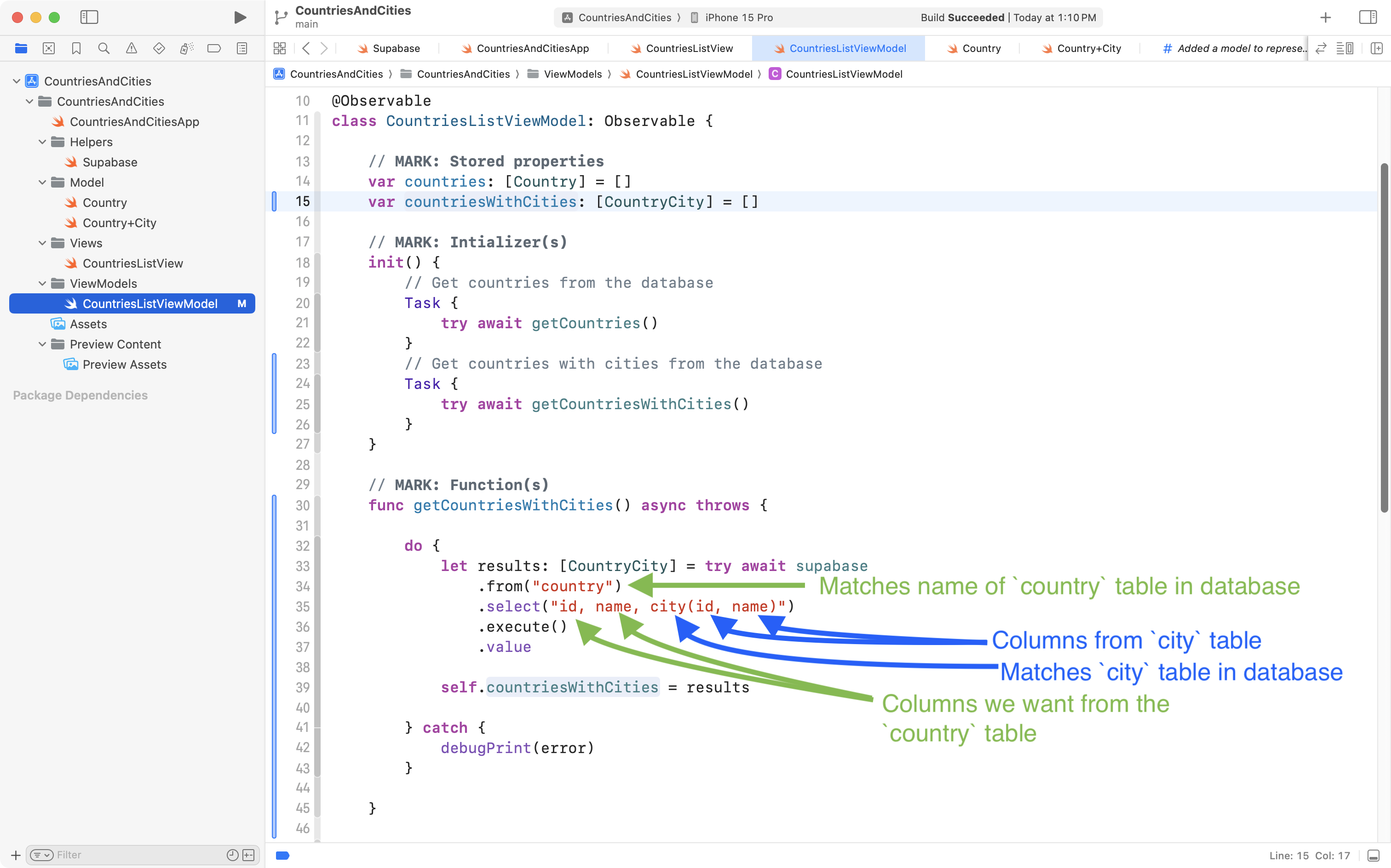Switch to the CountriesListView tab
This screenshot has height=868, width=1391.
click(689, 49)
